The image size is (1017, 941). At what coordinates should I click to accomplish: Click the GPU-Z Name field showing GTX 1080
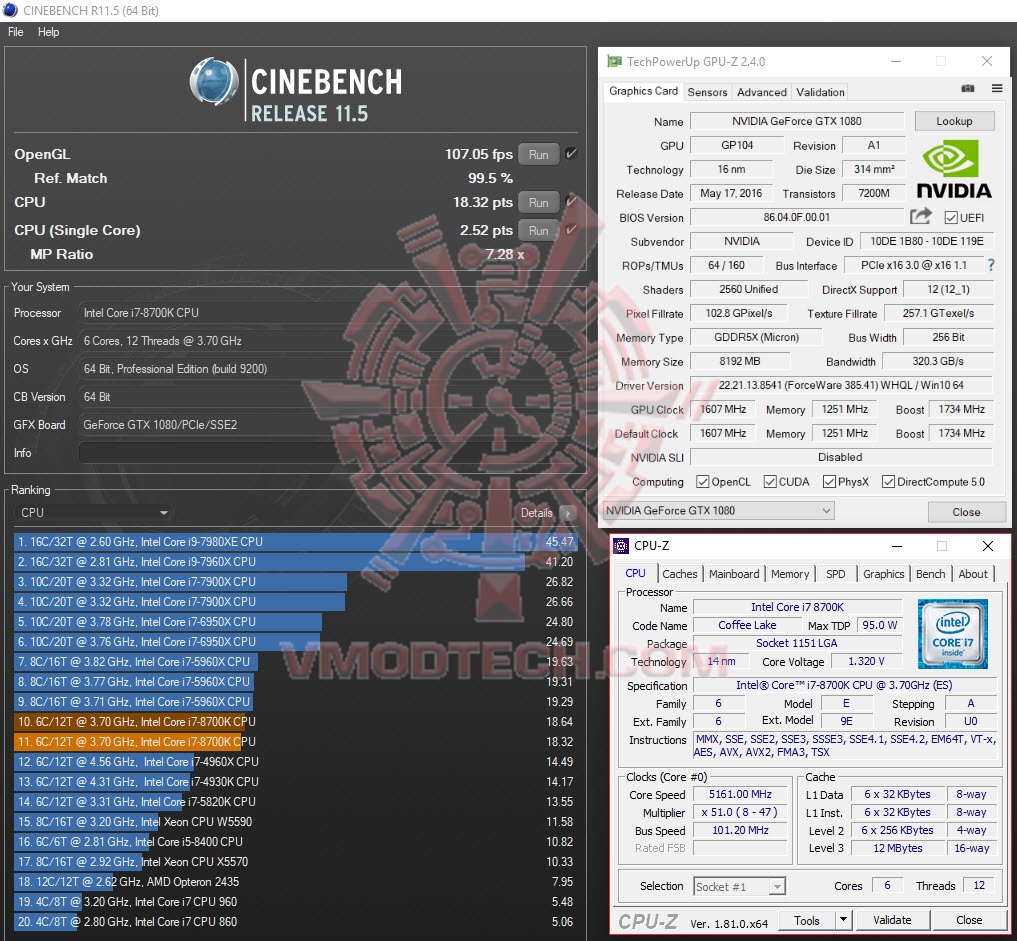[x=796, y=121]
